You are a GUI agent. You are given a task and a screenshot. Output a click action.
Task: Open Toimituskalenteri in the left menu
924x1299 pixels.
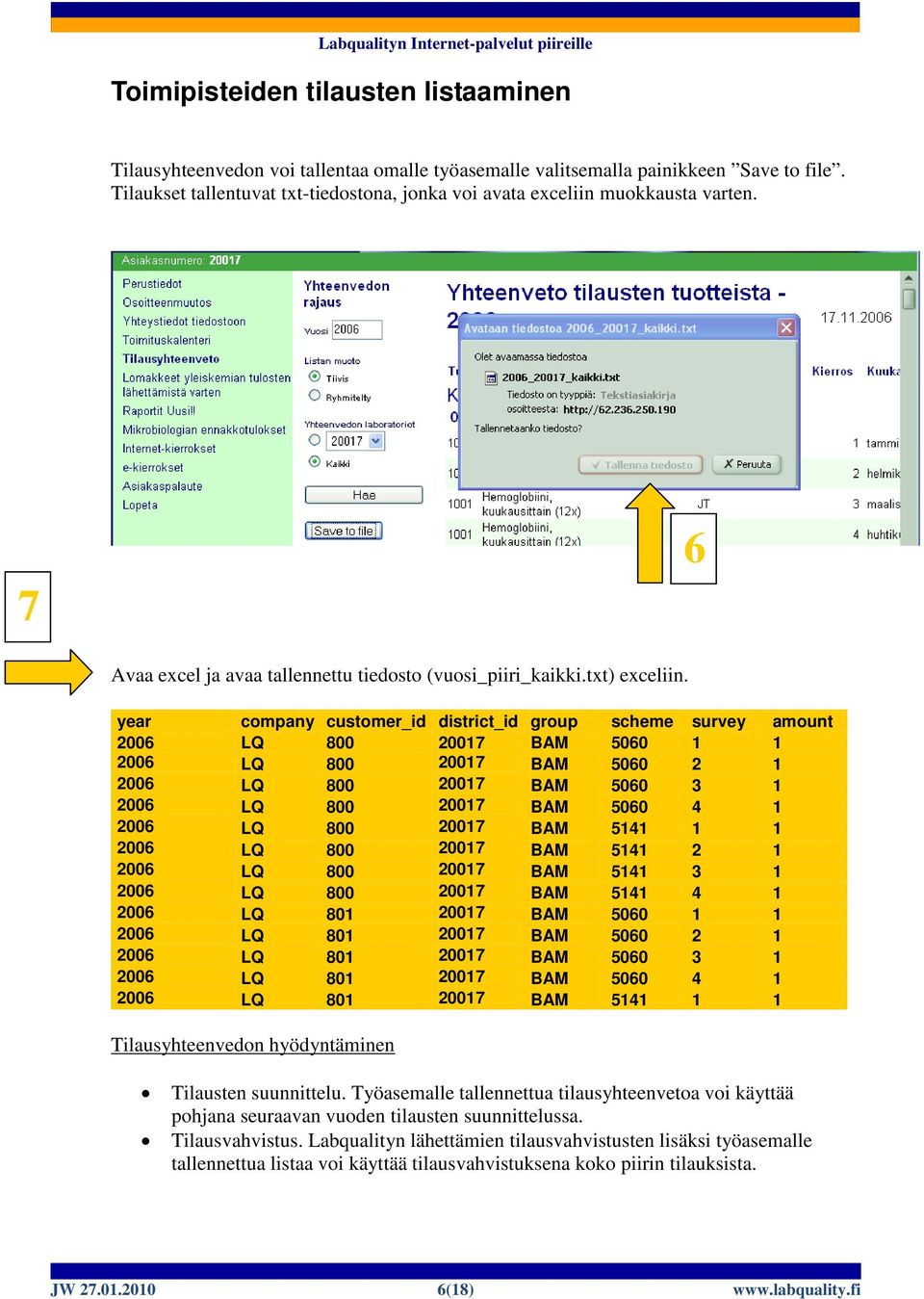click(167, 340)
